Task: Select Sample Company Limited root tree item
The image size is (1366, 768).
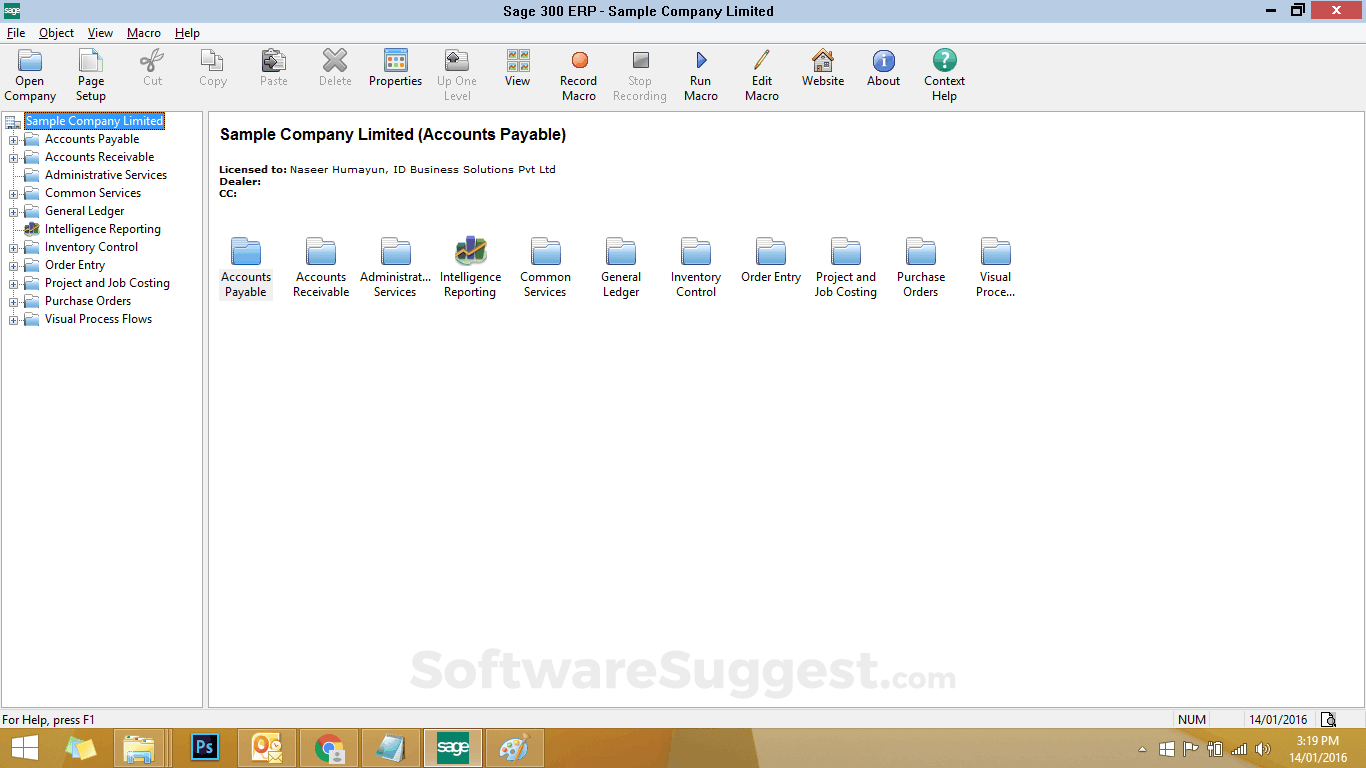Action: [x=94, y=121]
